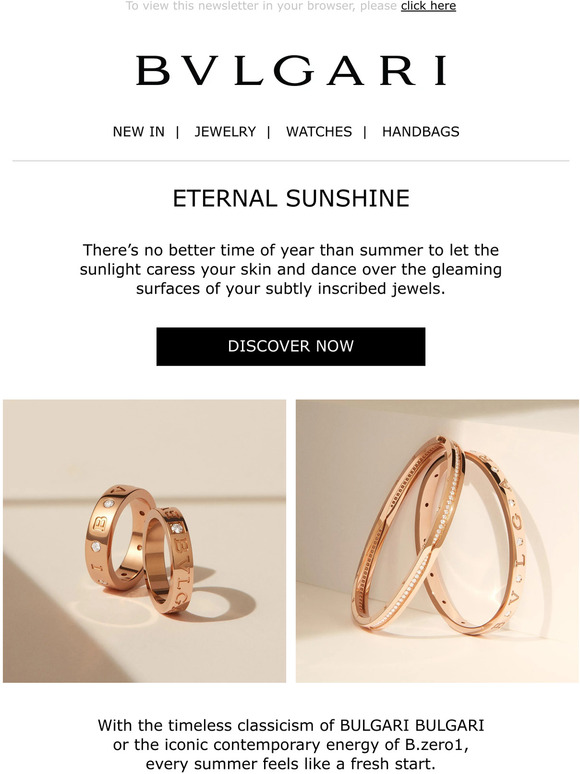Click the pipe separator after JEWELRY

pyautogui.click(x=269, y=132)
